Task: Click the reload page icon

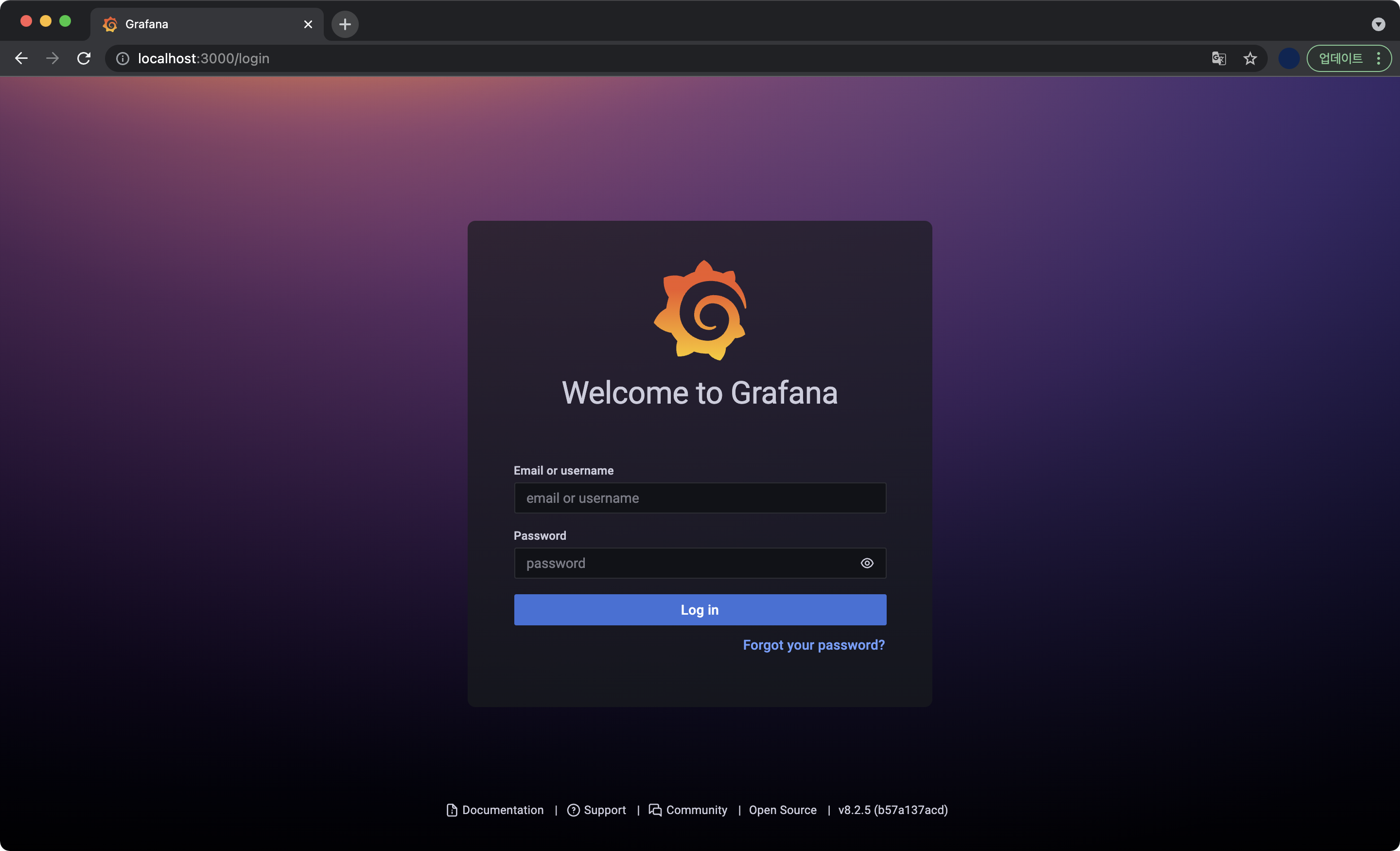Action: pos(84,58)
